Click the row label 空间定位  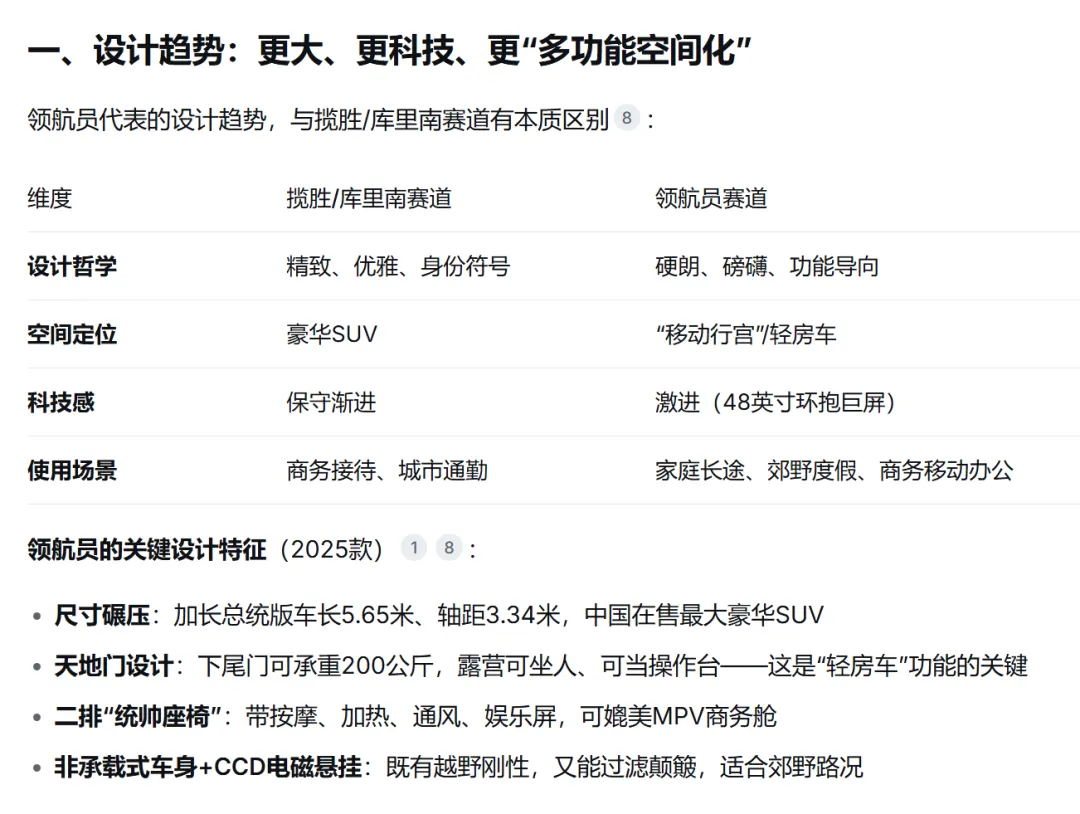pyautogui.click(x=72, y=334)
